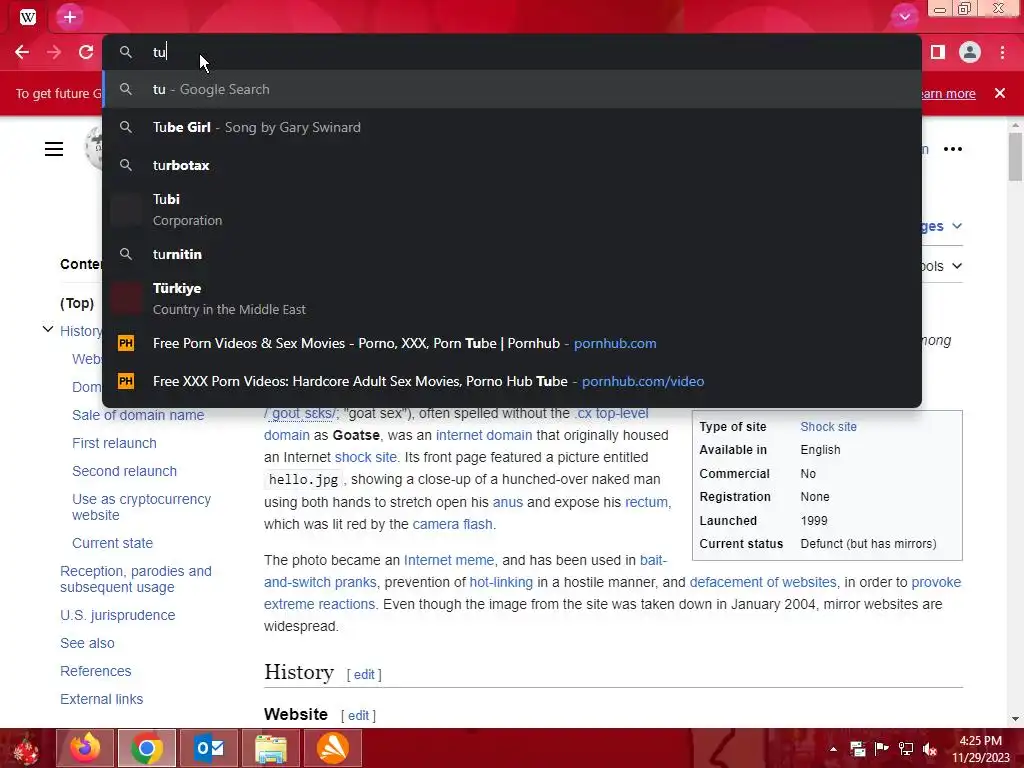Toggle the browser side panel

(938, 52)
